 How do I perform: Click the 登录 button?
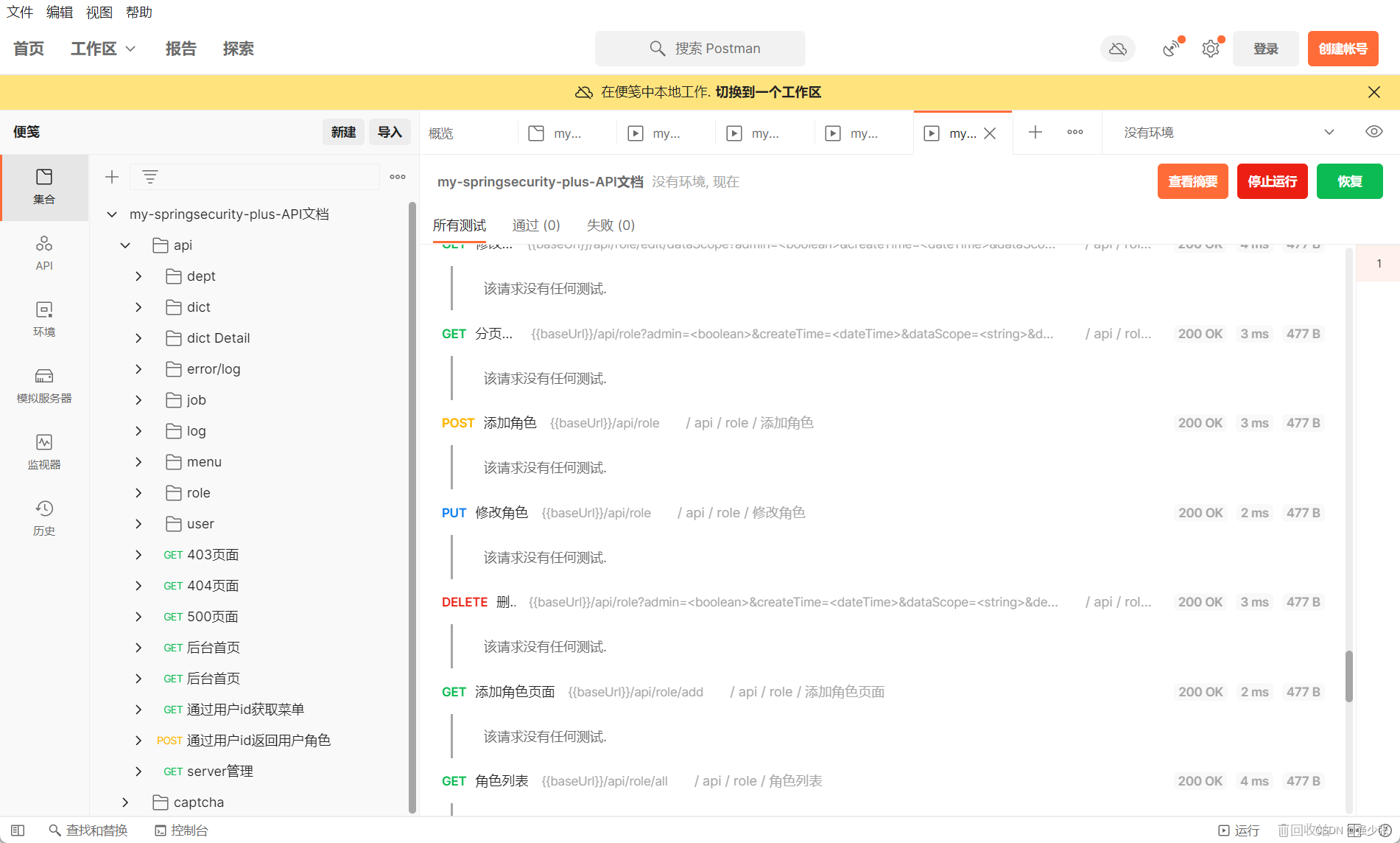(x=1266, y=49)
